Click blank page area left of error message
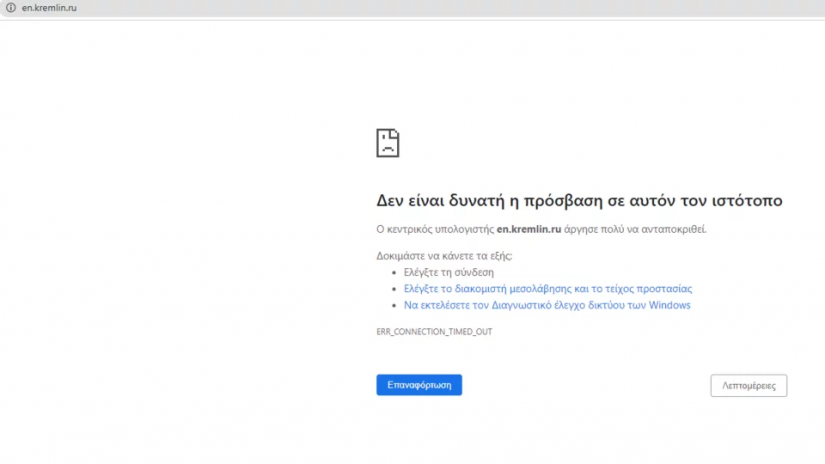Image resolution: width=825 pixels, height=464 pixels. (180, 250)
